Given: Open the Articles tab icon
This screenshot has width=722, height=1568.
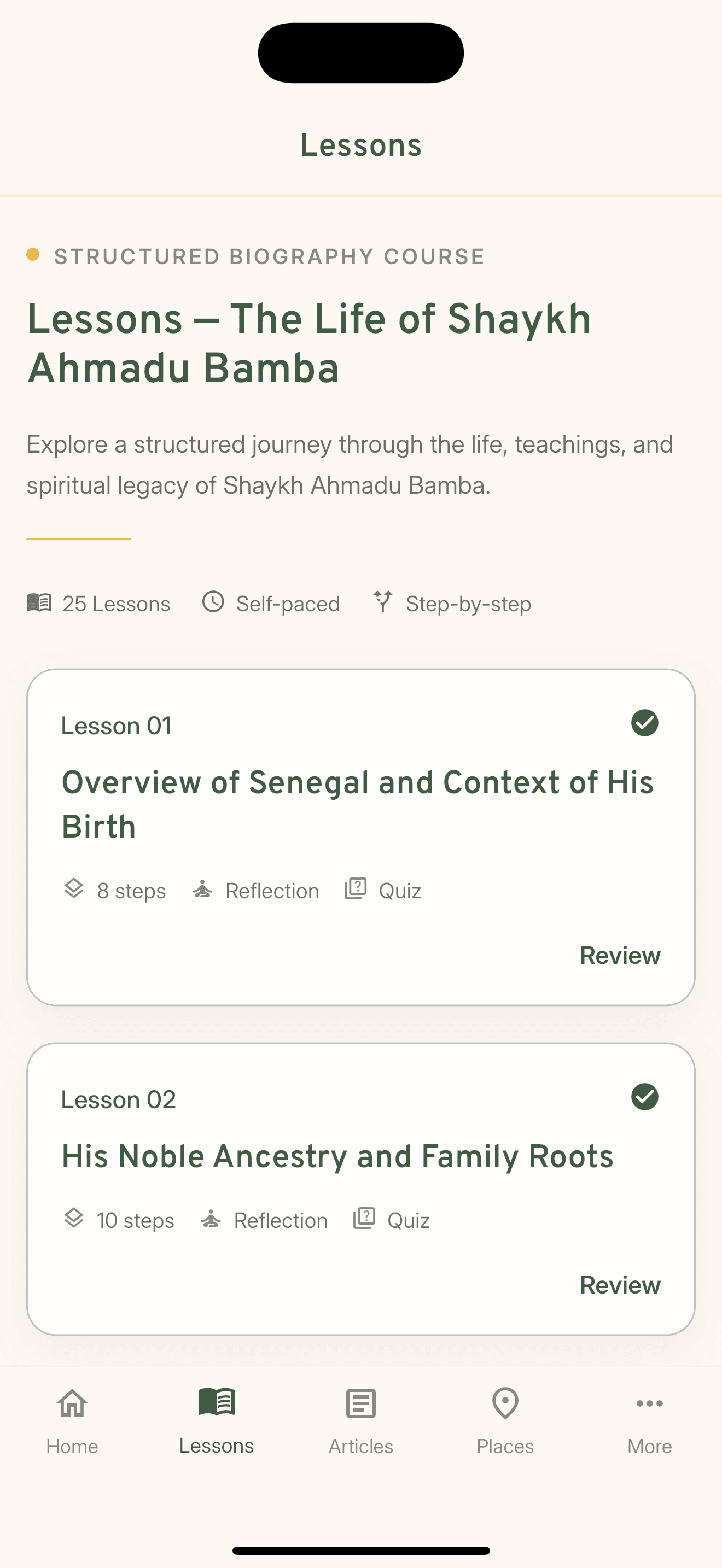Looking at the screenshot, I should pos(360,1403).
